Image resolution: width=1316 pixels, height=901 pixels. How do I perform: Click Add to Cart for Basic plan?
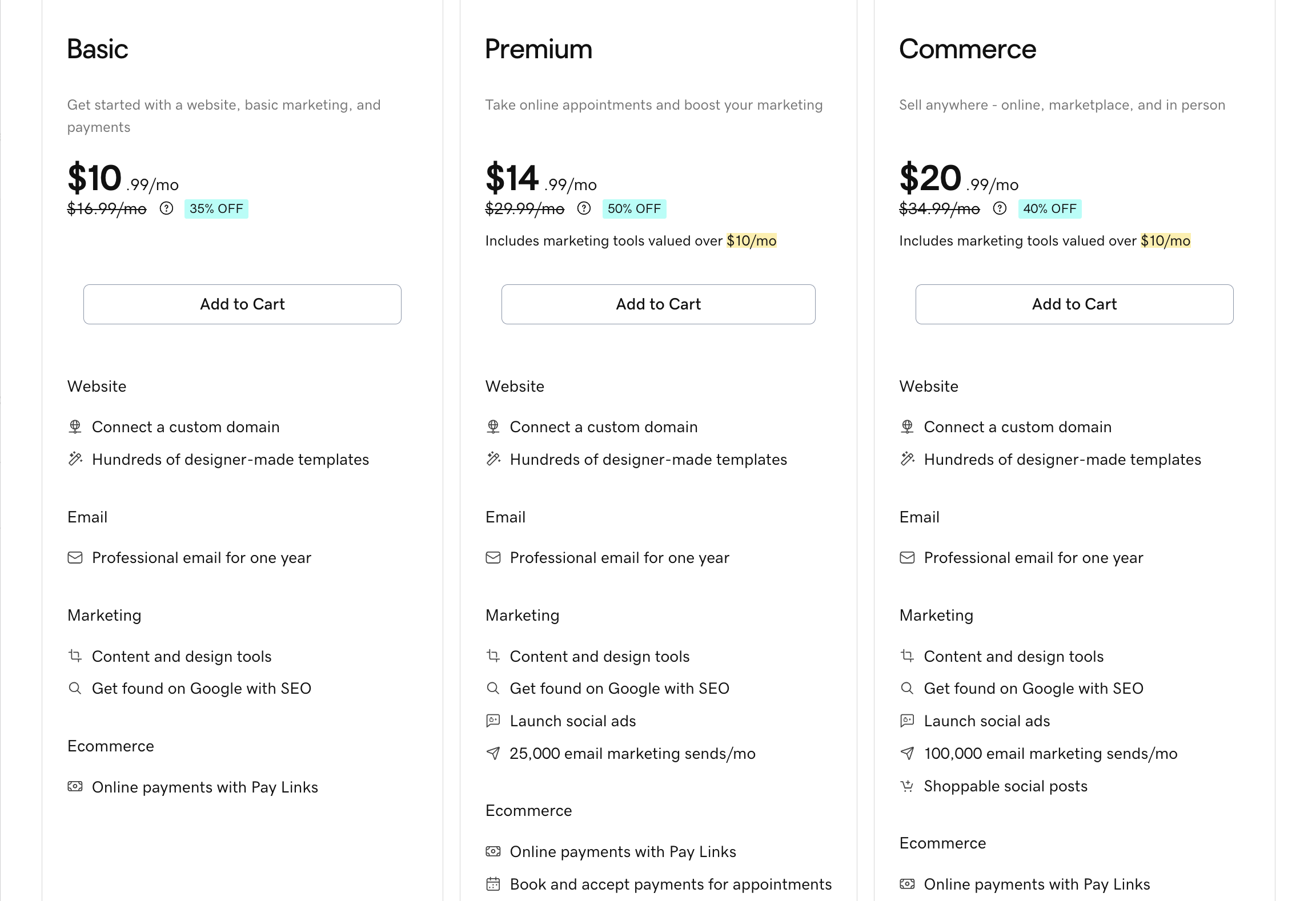242,304
